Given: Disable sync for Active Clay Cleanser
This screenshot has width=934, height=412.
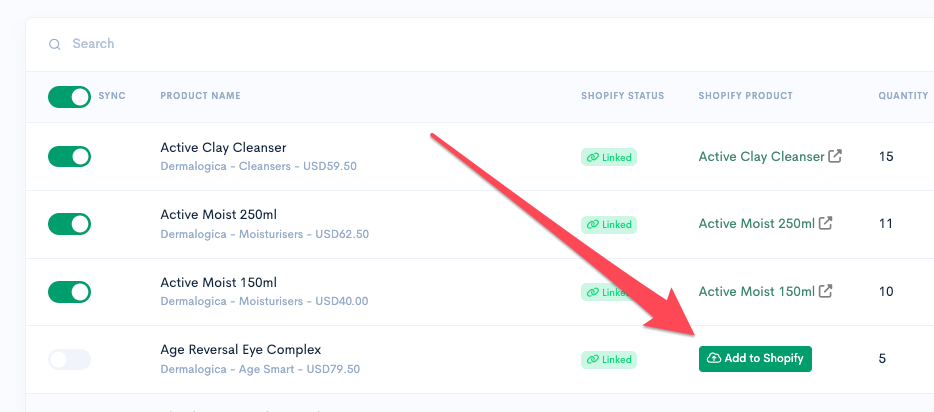Looking at the screenshot, I should (69, 157).
